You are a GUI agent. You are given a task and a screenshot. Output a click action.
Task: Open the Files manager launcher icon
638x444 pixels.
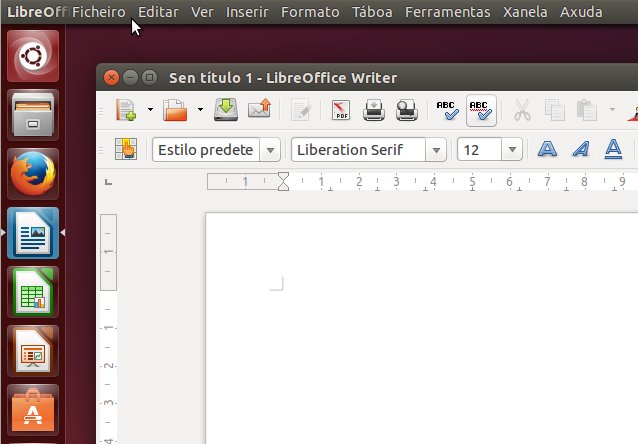coord(33,115)
